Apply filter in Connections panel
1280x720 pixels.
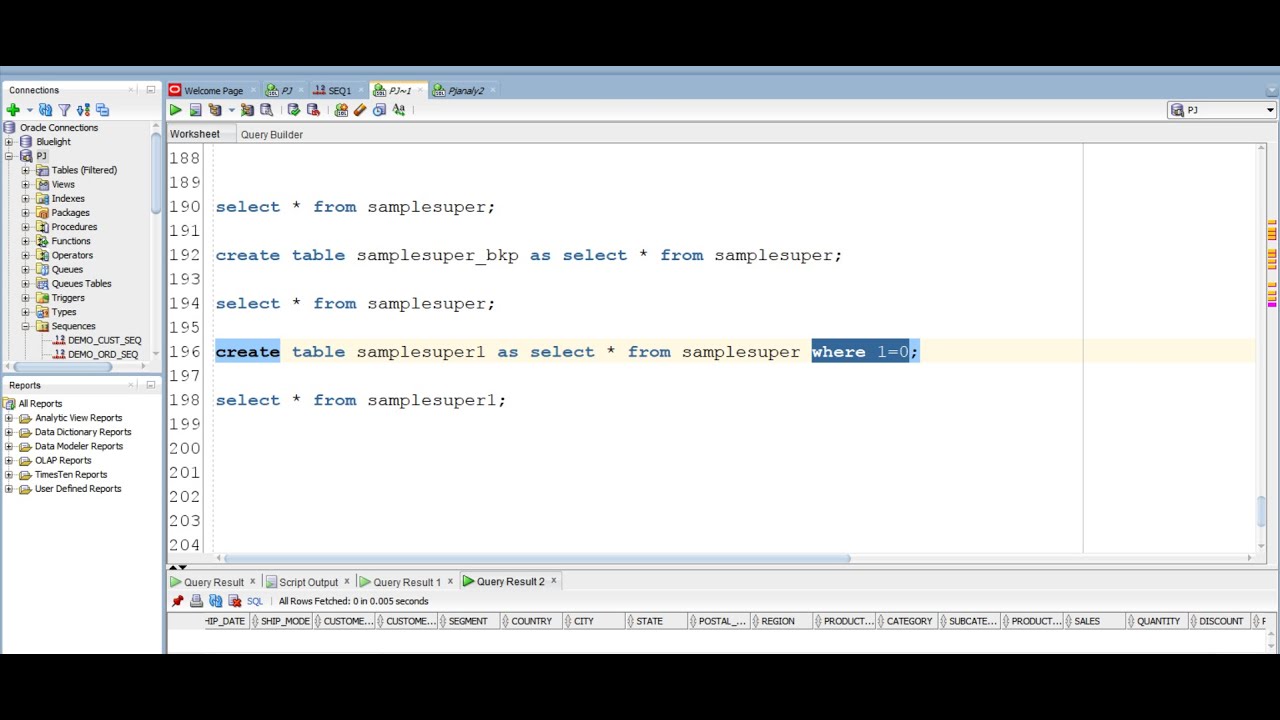pyautogui.click(x=64, y=110)
